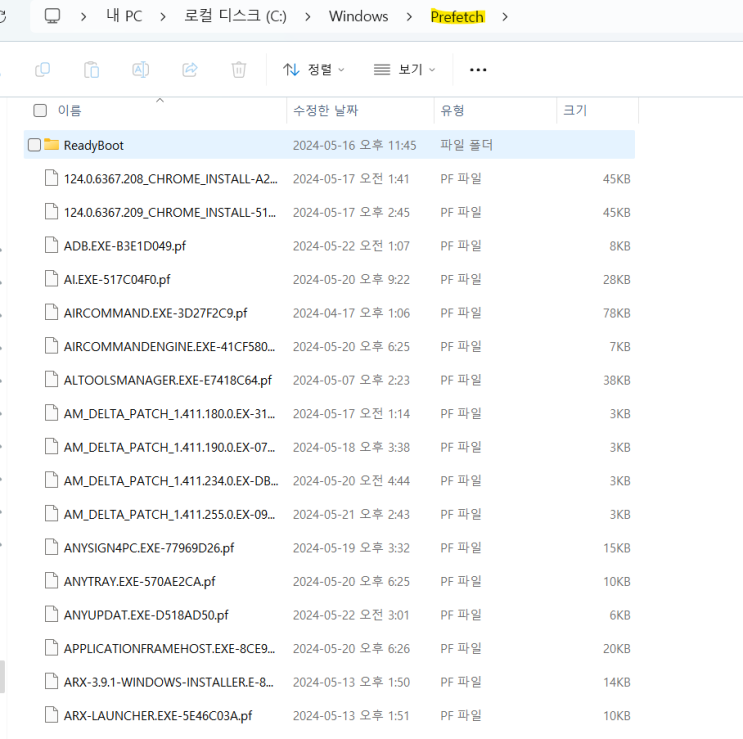Viewport: 743px width, 739px height.
Task: Go to 로컬 디스크 (C:) breadcrumb
Action: pos(235,16)
